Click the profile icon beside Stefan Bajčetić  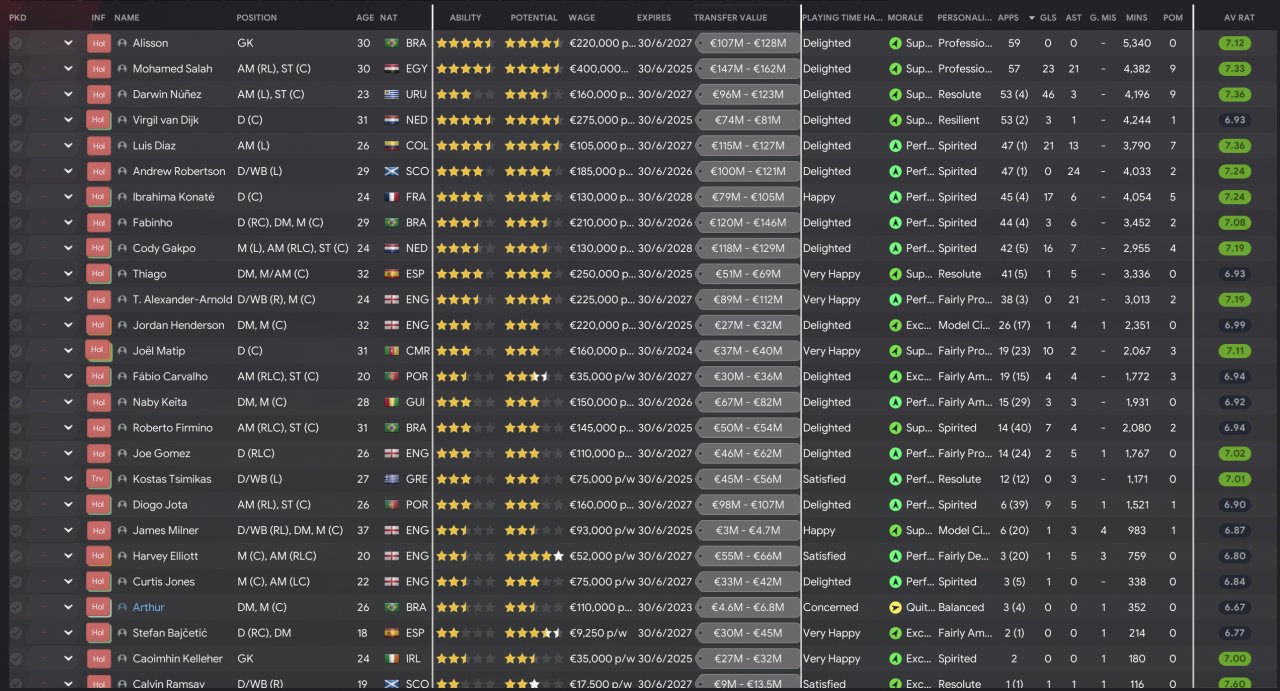tap(122, 633)
